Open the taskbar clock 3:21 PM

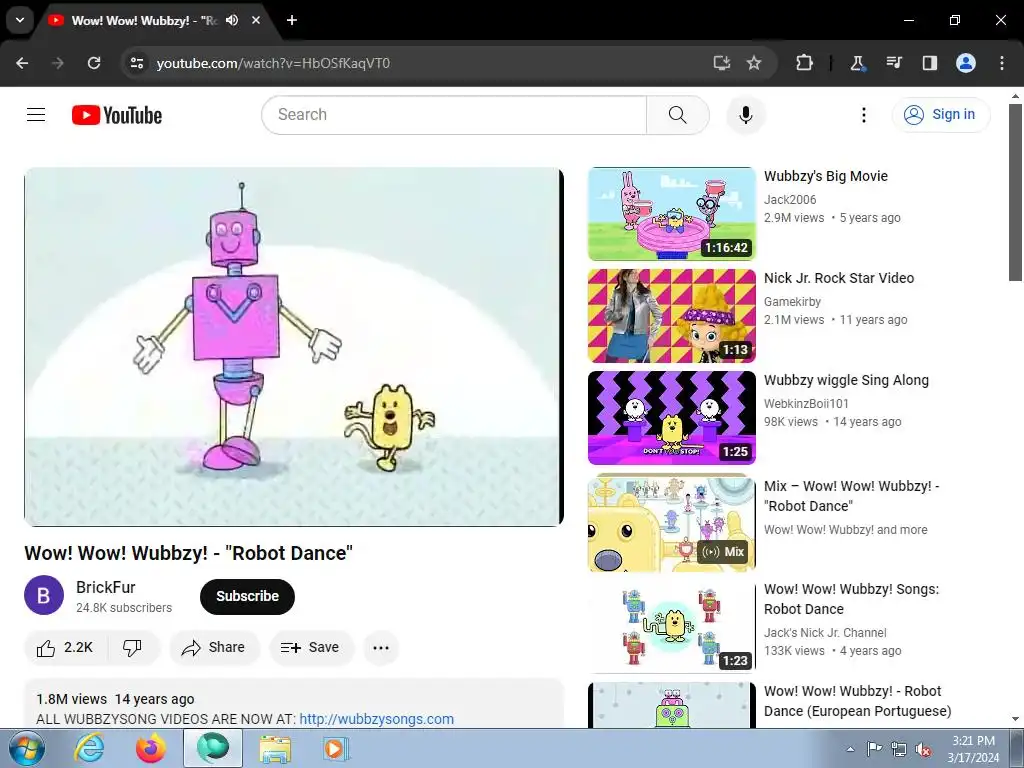pyautogui.click(x=973, y=749)
